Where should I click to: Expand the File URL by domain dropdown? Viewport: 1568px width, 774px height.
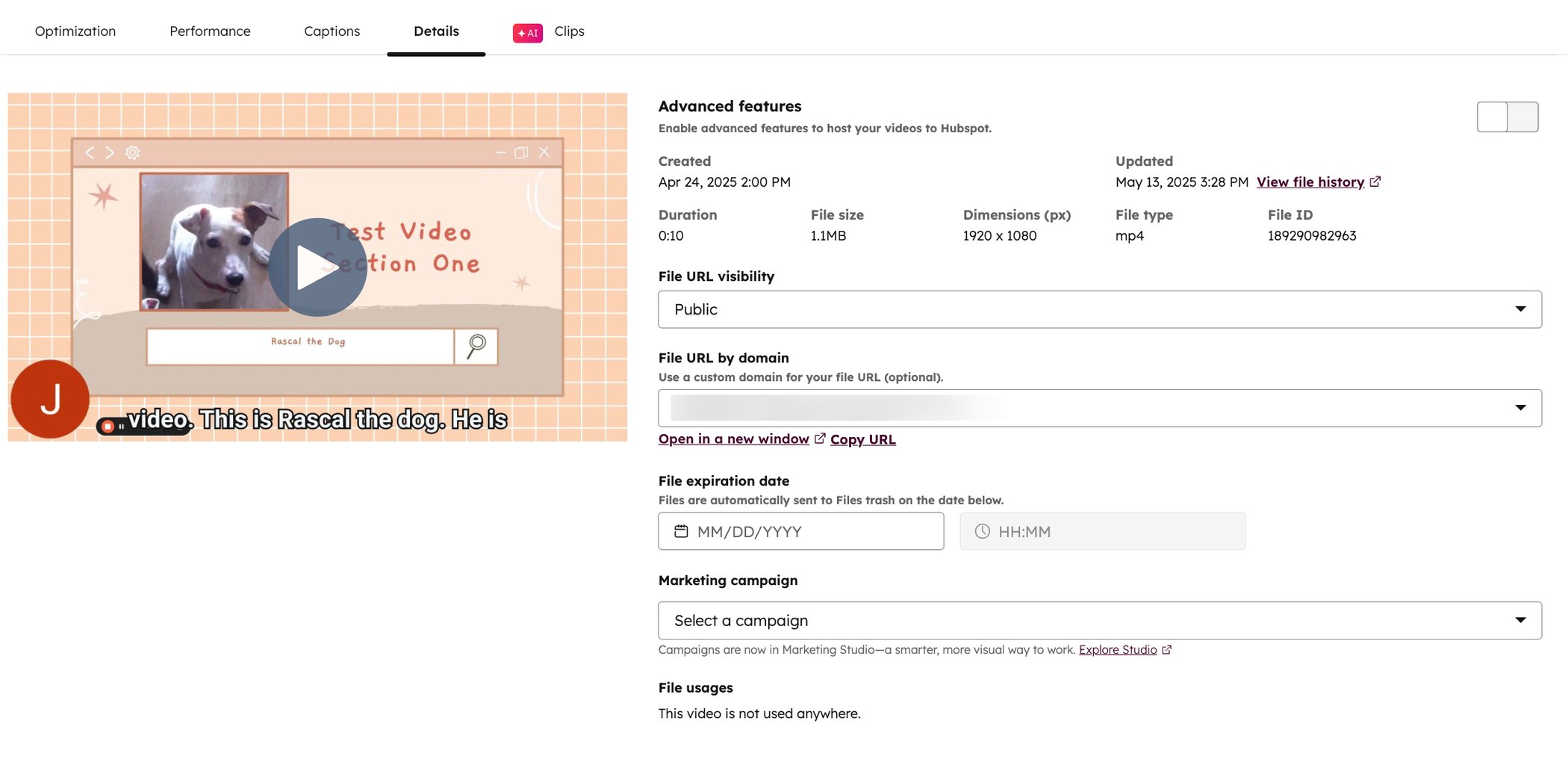coord(1099,408)
